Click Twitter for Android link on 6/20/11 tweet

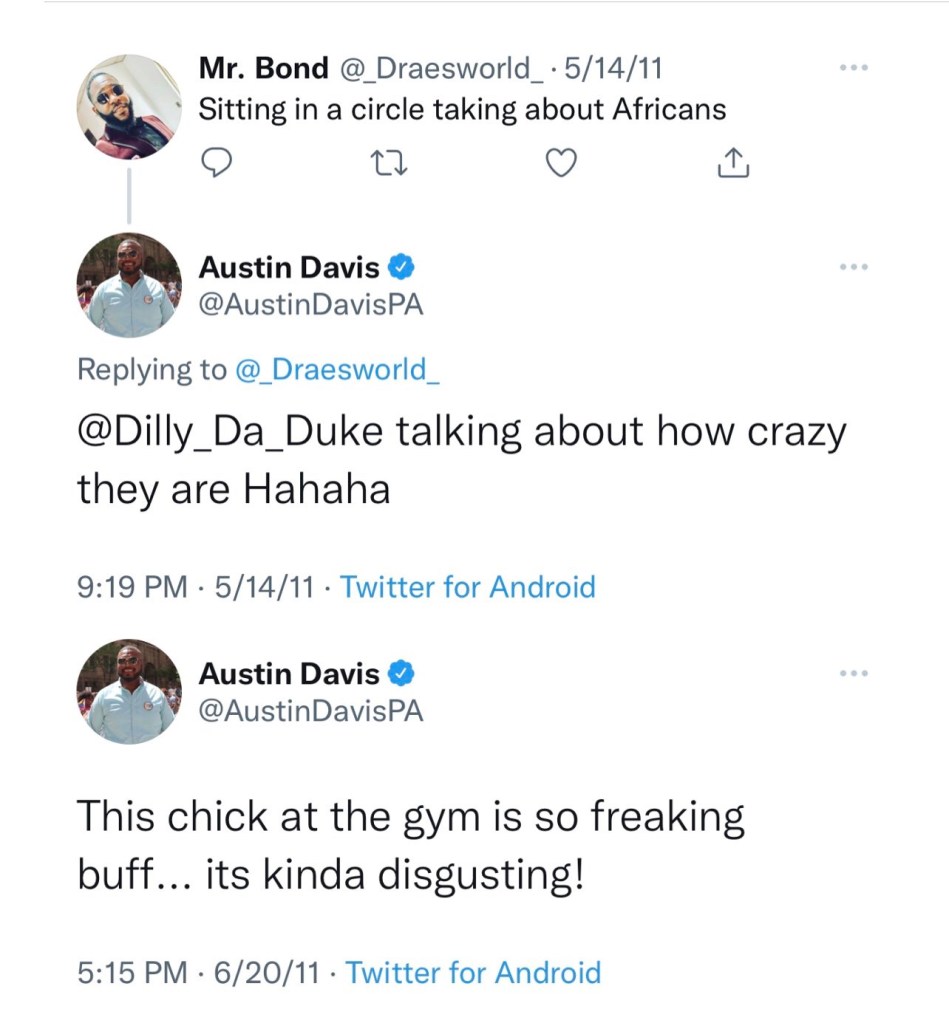473,972
